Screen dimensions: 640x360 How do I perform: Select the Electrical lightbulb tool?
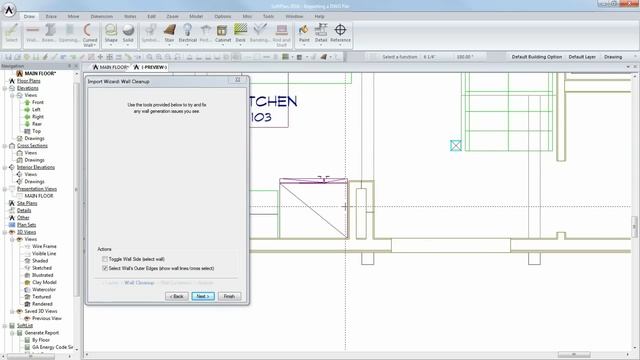187,33
